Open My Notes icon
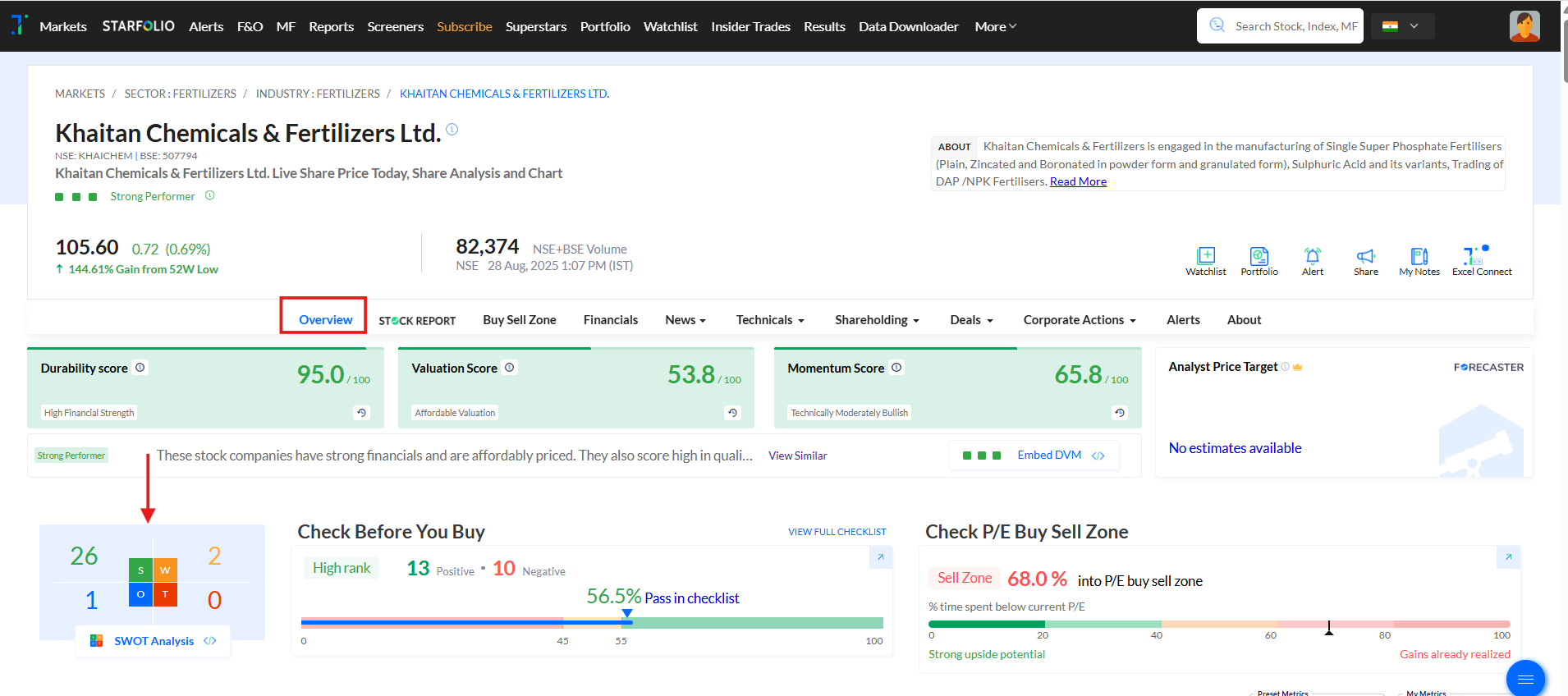 click(x=1419, y=255)
